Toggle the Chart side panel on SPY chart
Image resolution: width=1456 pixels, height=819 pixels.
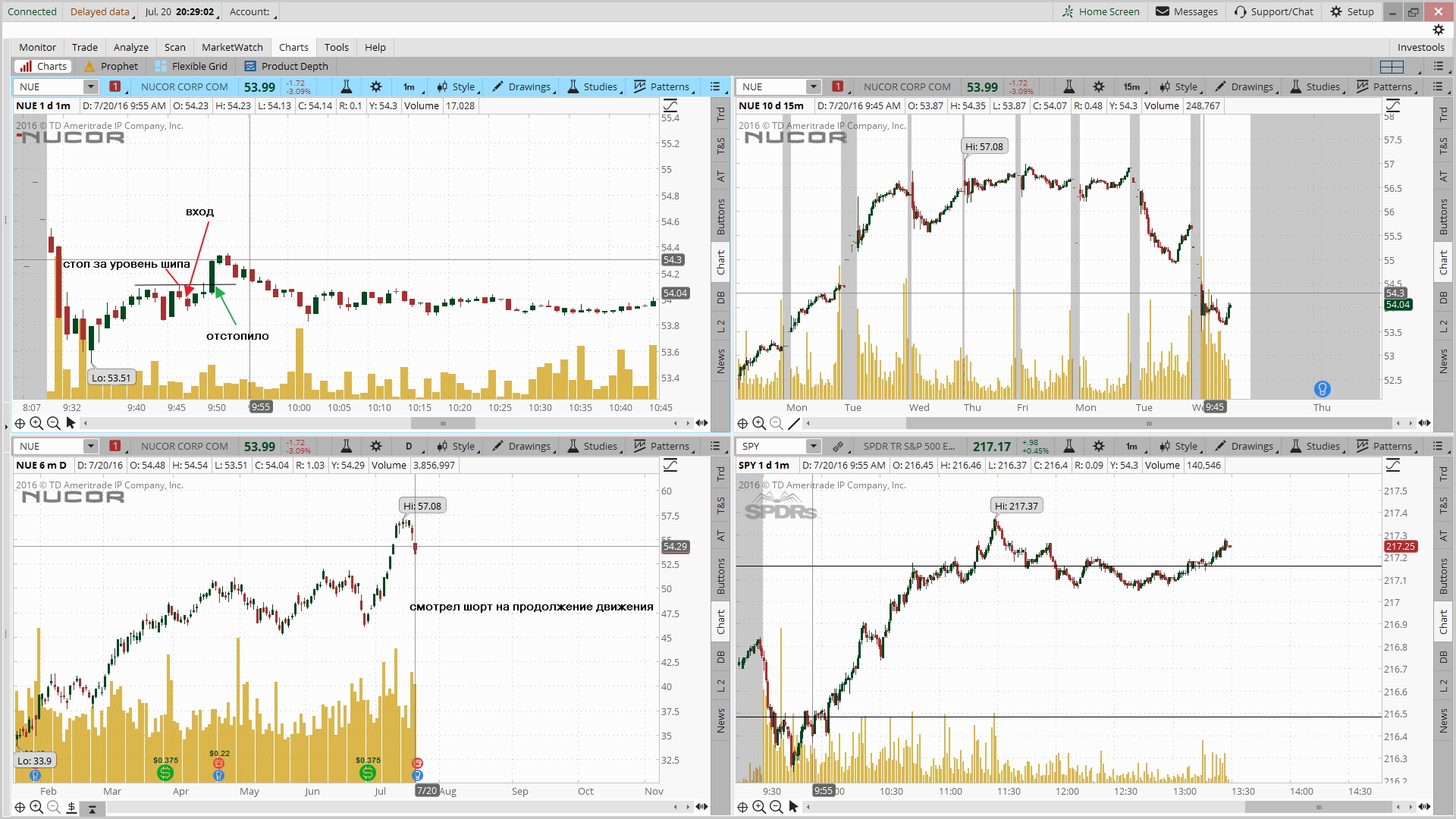click(1443, 622)
